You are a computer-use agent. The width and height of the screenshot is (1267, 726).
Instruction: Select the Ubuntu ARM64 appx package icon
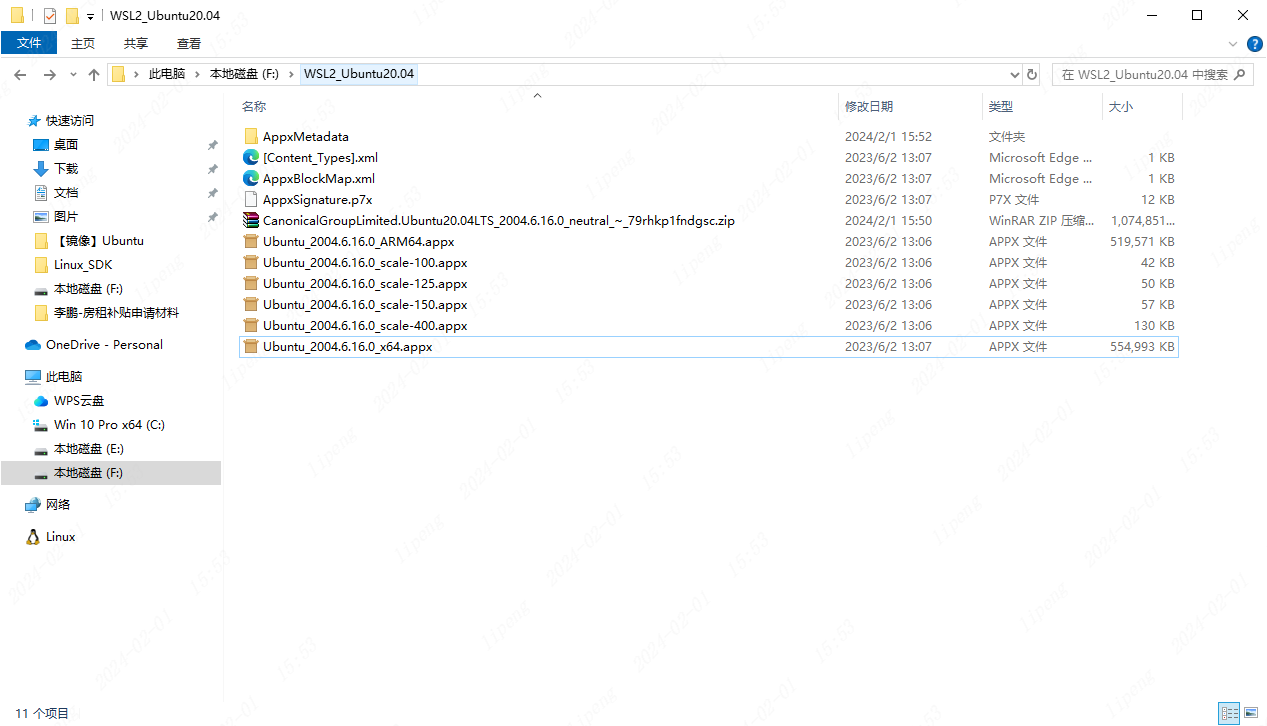(x=251, y=241)
